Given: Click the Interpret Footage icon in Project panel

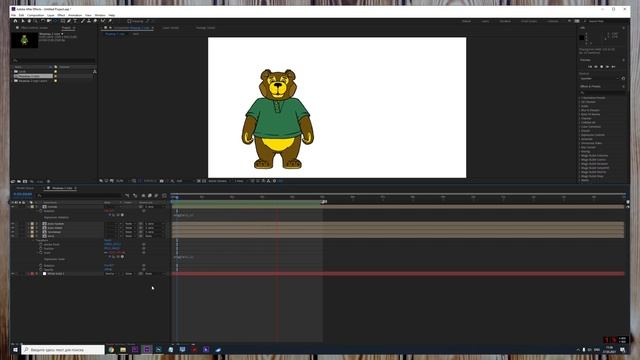Looking at the screenshot, I should pos(13,181).
